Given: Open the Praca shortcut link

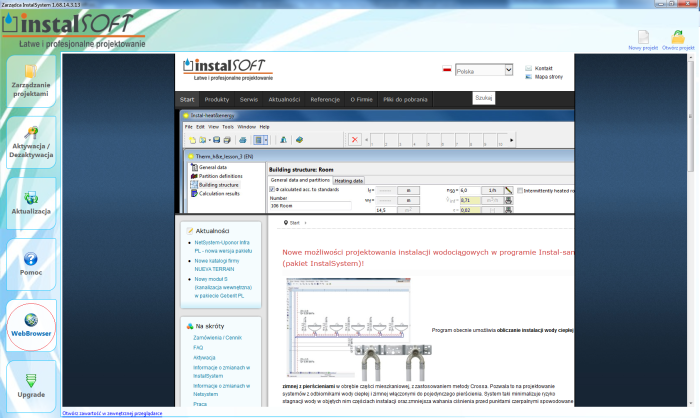Looking at the screenshot, I should pyautogui.click(x=200, y=404).
